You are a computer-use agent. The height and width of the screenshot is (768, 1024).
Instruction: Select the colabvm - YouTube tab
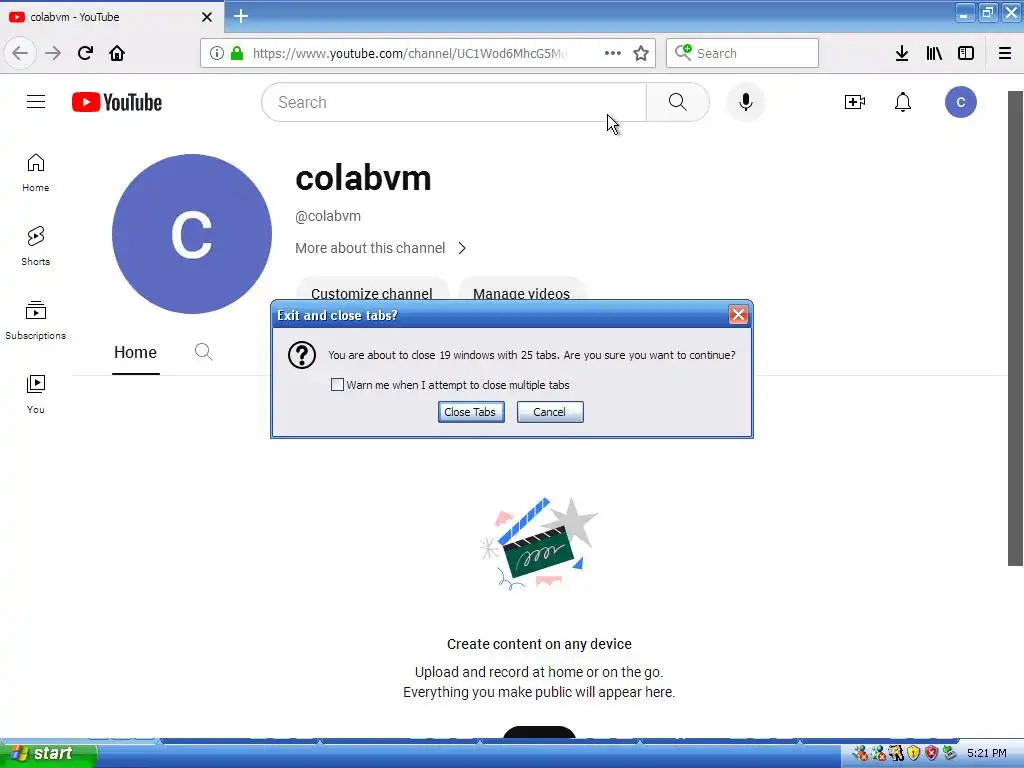coord(111,17)
